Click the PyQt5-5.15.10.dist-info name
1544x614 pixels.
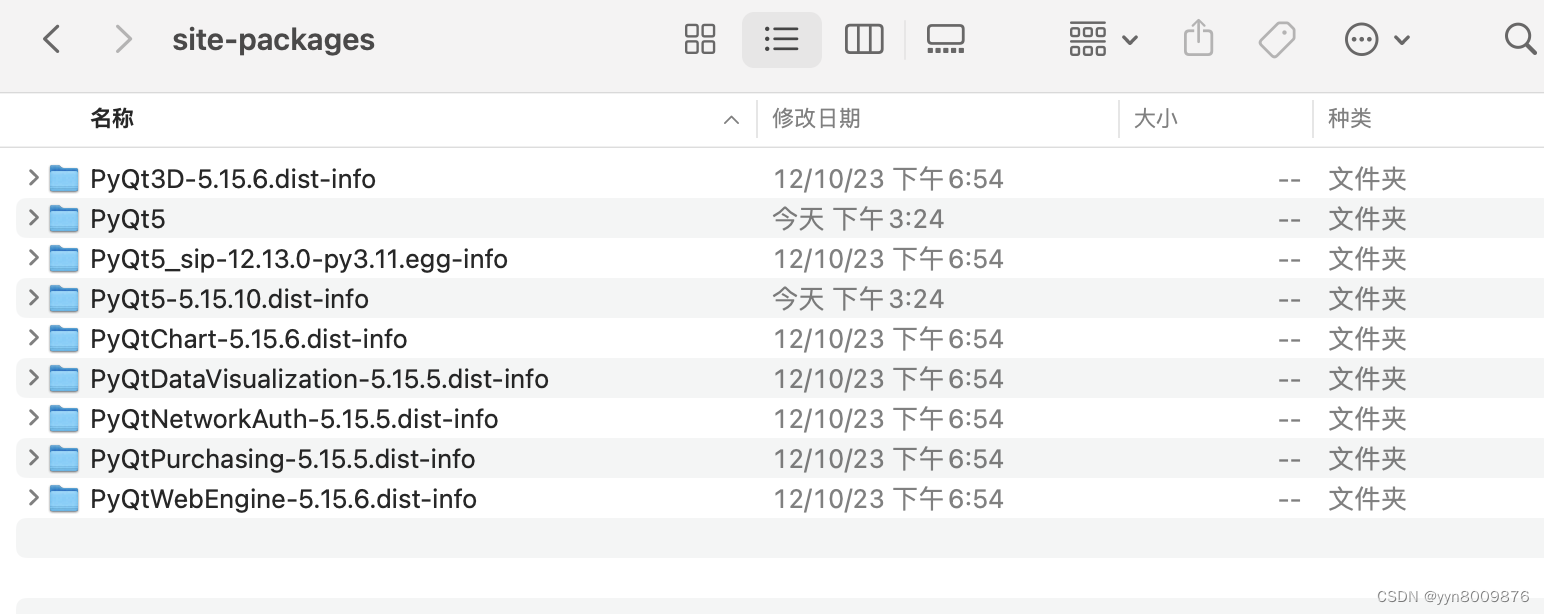(230, 299)
